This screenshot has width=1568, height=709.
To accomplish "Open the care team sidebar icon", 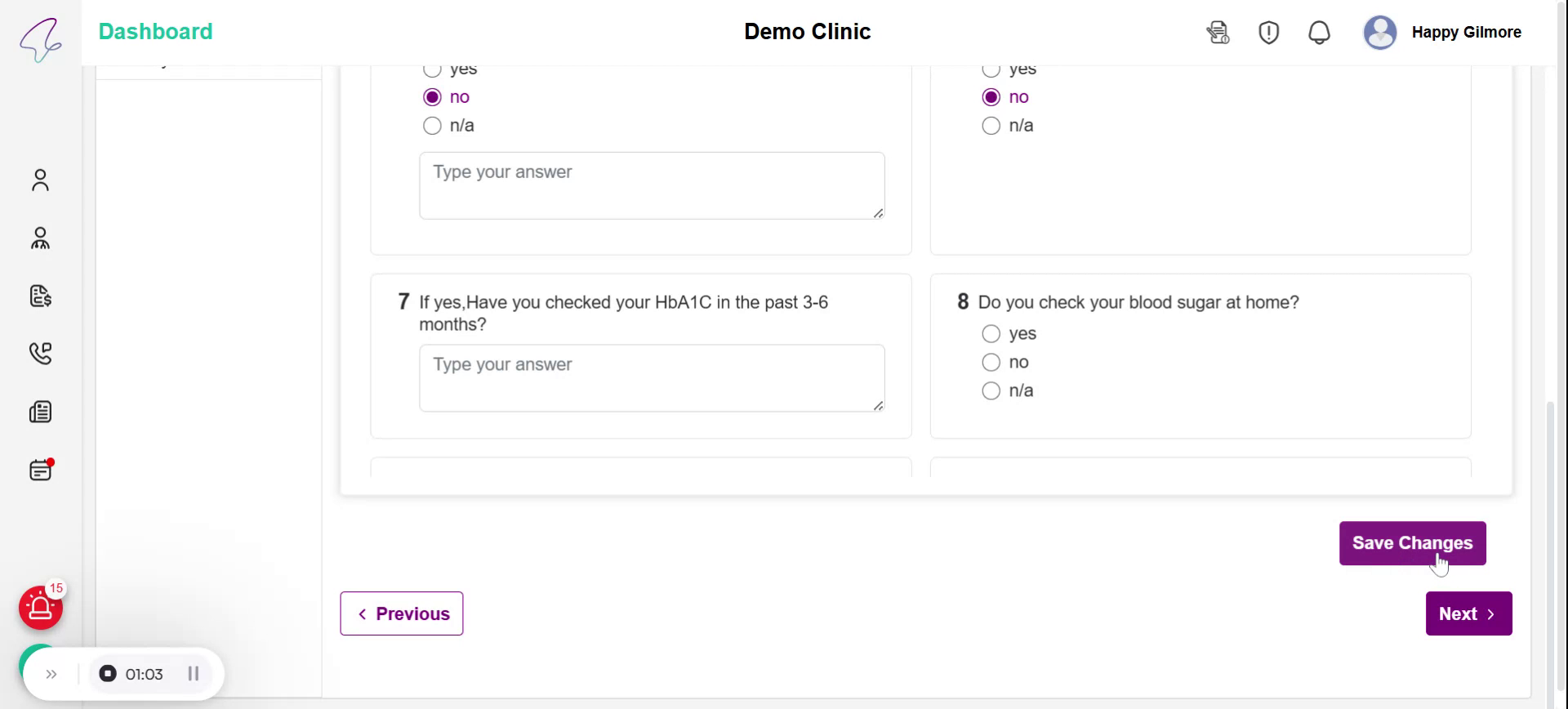I will point(40,239).
